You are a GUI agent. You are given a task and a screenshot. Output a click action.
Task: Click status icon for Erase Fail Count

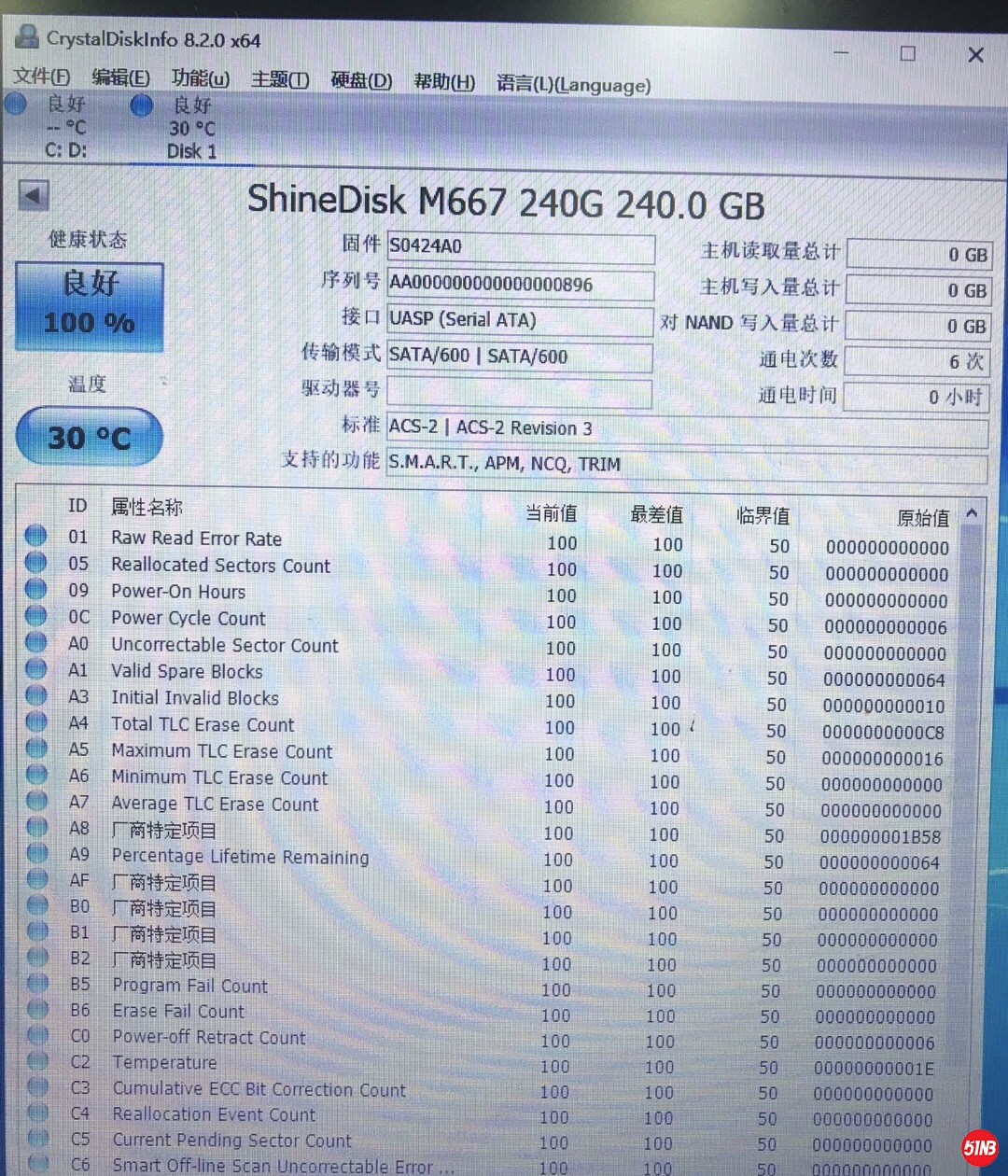pos(37,1008)
